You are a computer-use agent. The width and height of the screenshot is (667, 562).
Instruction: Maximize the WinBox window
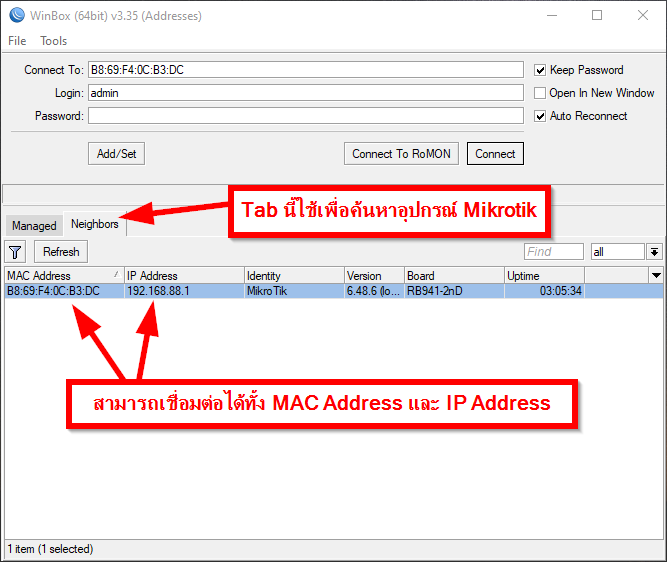point(597,15)
